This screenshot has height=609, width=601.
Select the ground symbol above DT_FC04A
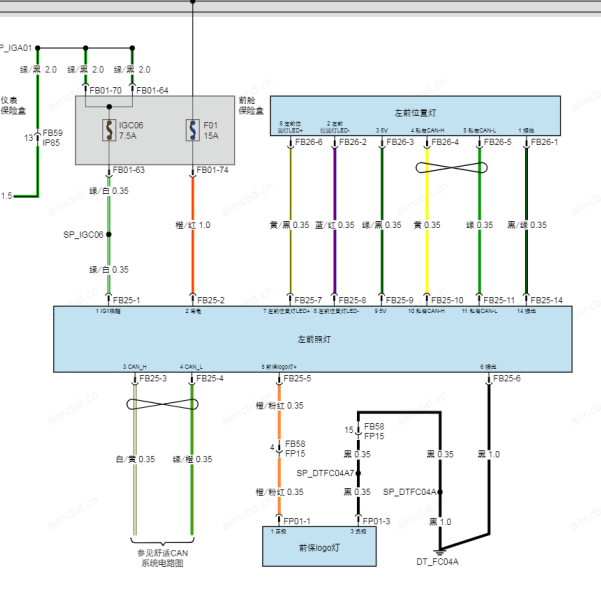tap(440, 552)
